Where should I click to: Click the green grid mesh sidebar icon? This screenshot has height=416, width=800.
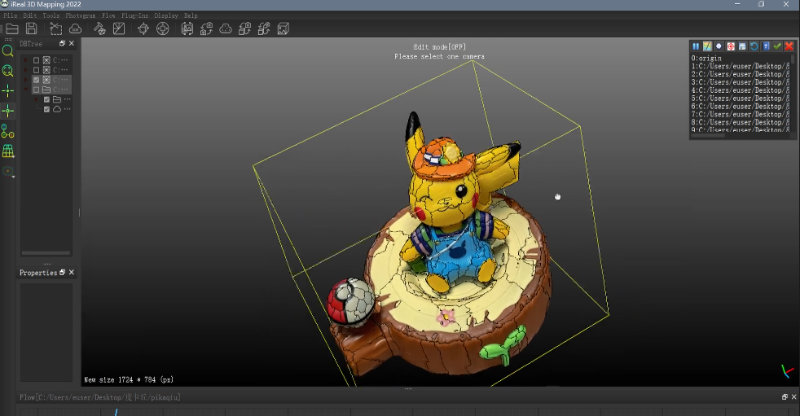[x=8, y=151]
